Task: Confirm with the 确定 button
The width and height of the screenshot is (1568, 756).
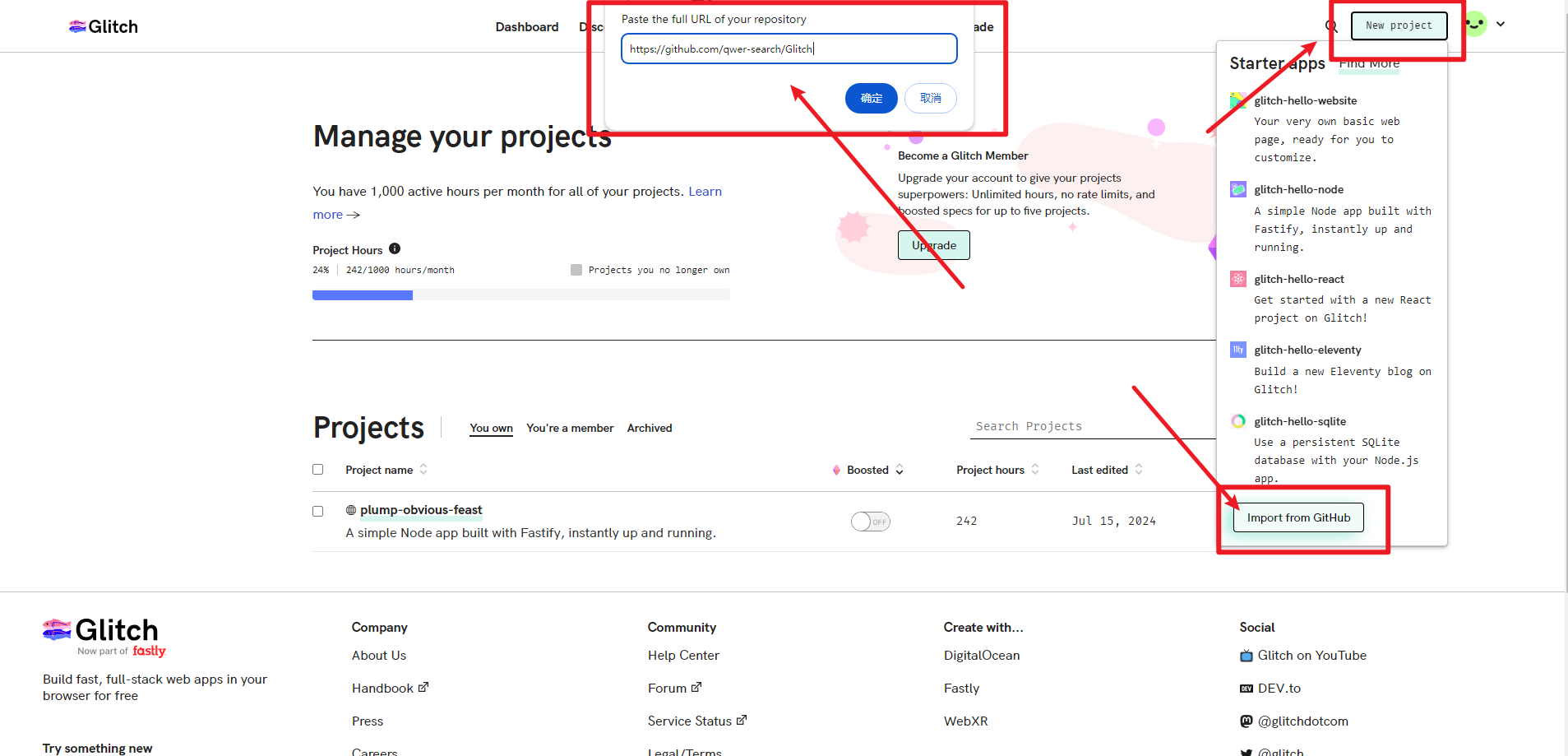Action: tap(871, 98)
